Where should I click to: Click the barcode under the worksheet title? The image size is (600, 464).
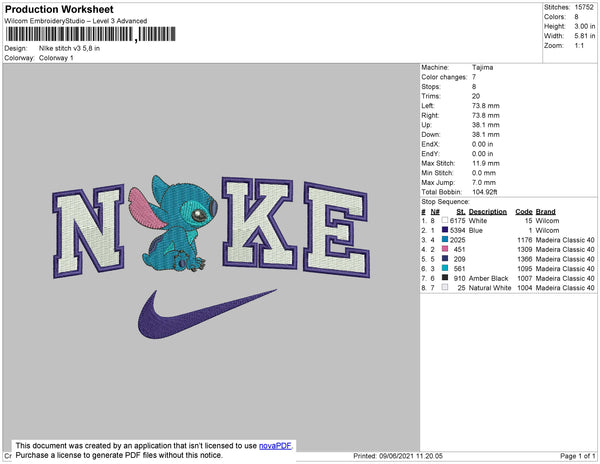coord(91,34)
